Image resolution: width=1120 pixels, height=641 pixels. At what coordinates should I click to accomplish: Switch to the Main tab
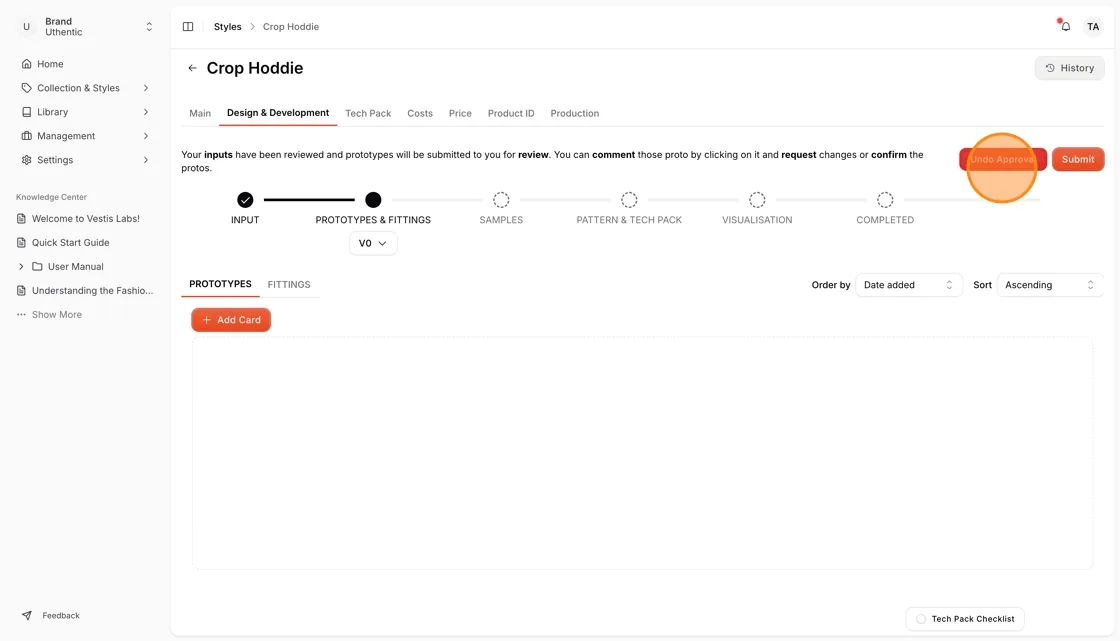[200, 113]
